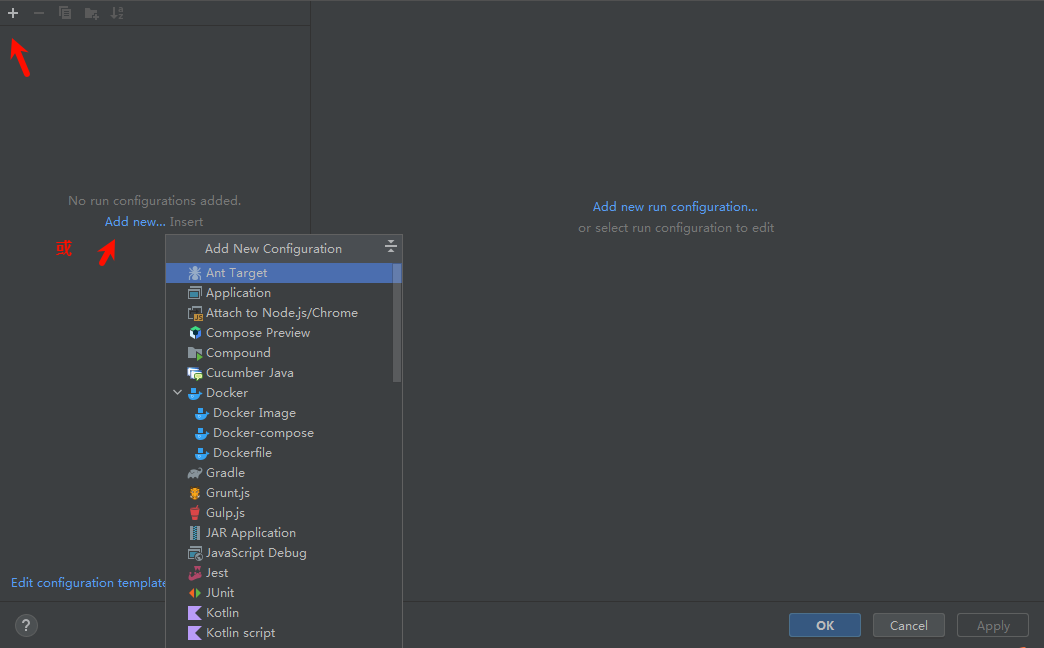
Task: Click the Compose Preview hexagon icon
Action: coord(194,333)
